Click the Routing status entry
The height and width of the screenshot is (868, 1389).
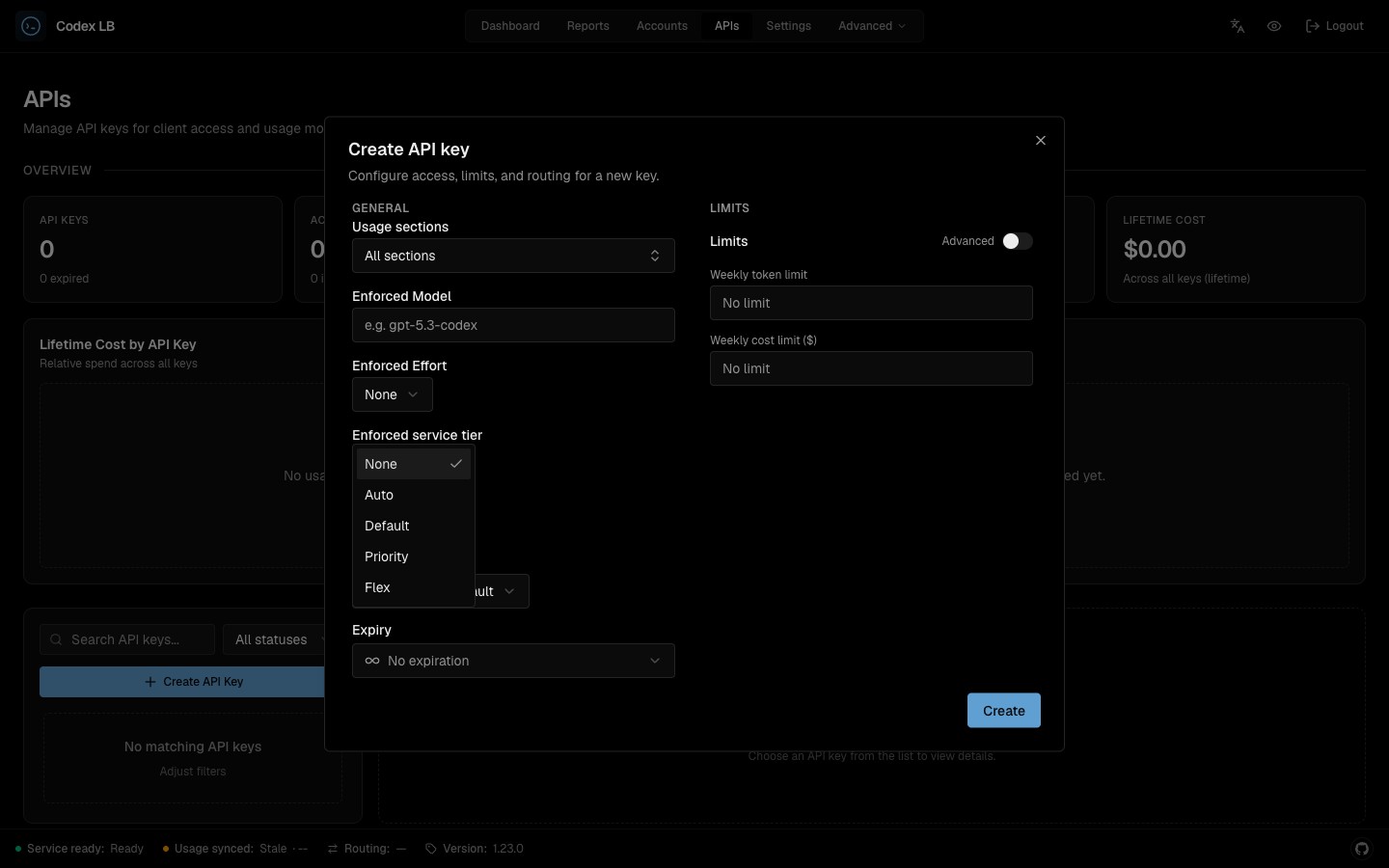tap(368, 849)
